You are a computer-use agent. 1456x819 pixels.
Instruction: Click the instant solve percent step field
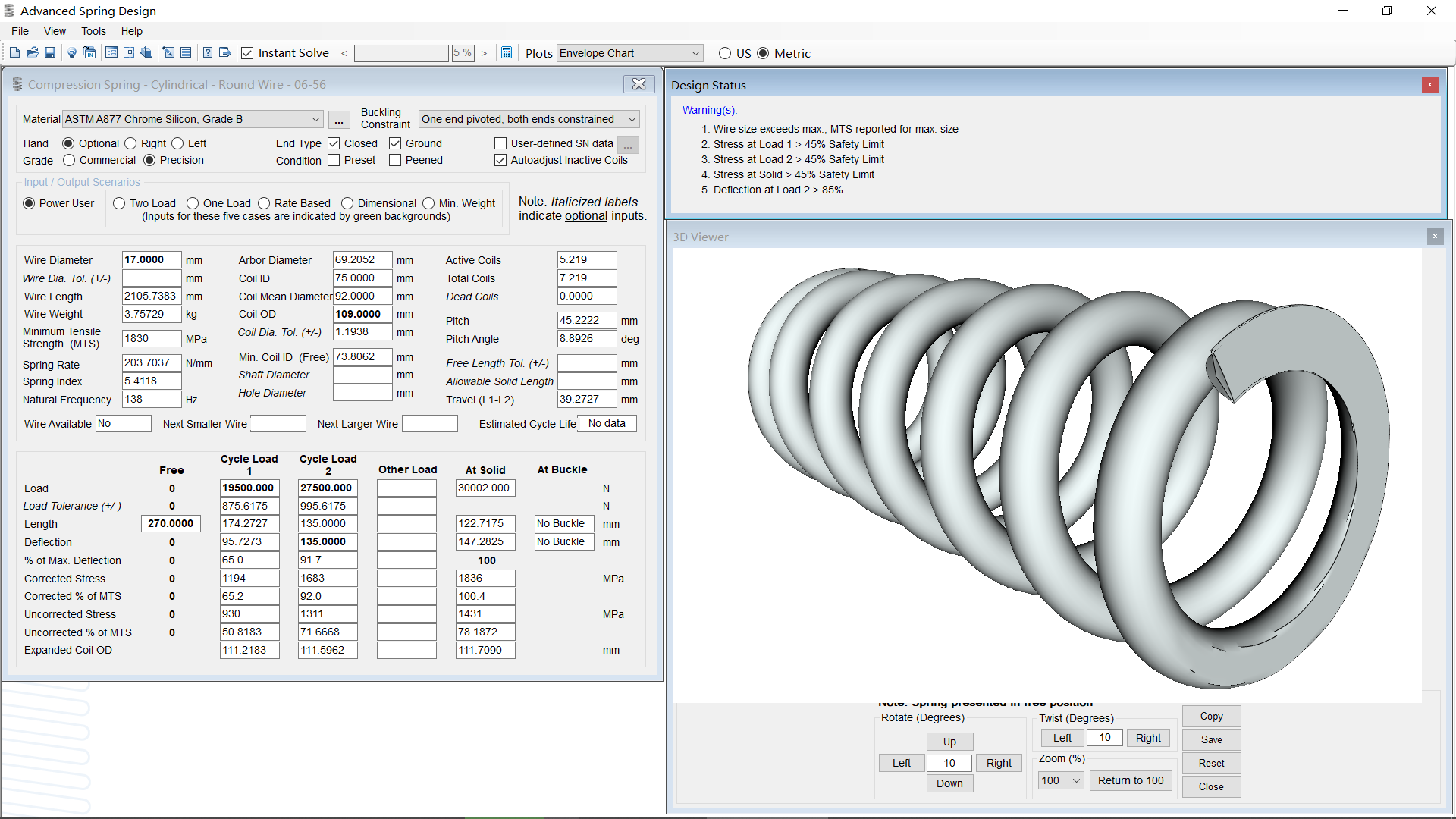click(463, 53)
